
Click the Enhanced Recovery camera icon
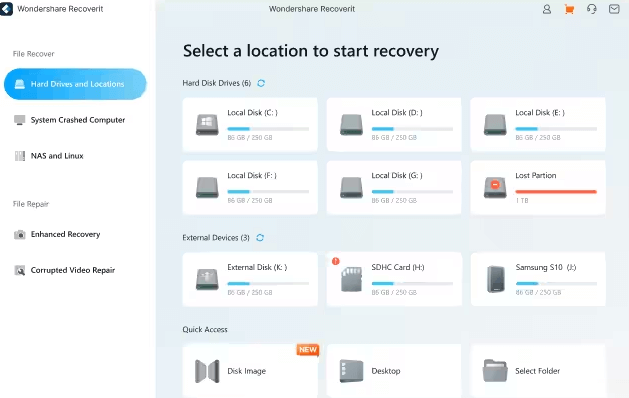pyautogui.click(x=19, y=234)
